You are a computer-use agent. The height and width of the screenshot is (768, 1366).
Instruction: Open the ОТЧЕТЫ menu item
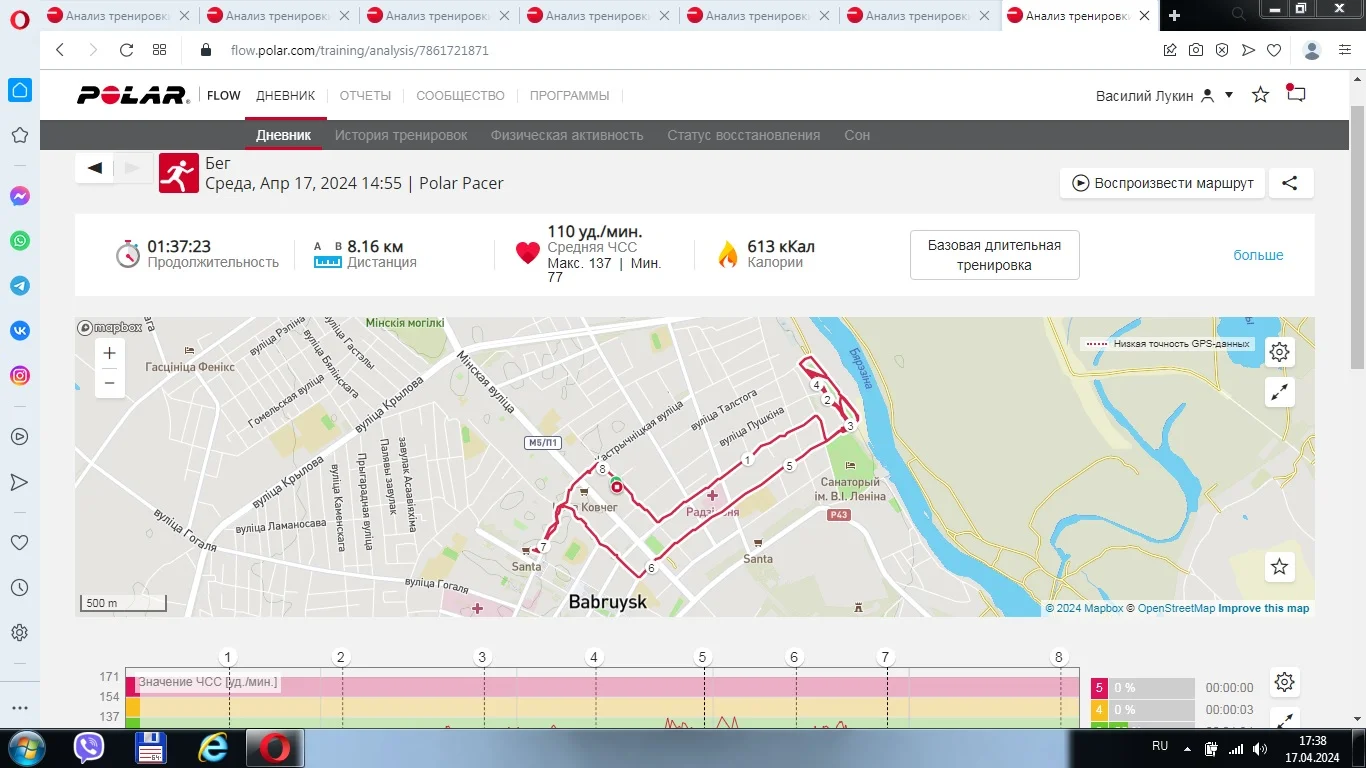click(x=365, y=96)
